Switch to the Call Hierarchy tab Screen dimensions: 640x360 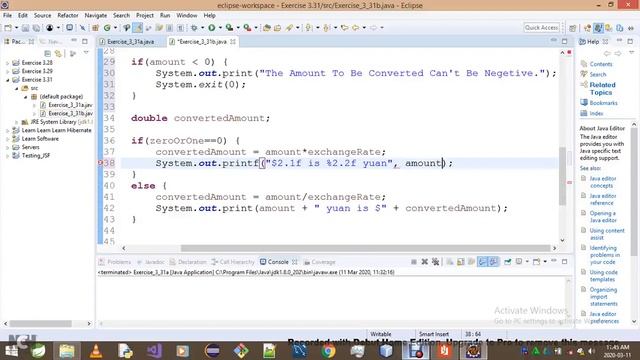(233, 262)
